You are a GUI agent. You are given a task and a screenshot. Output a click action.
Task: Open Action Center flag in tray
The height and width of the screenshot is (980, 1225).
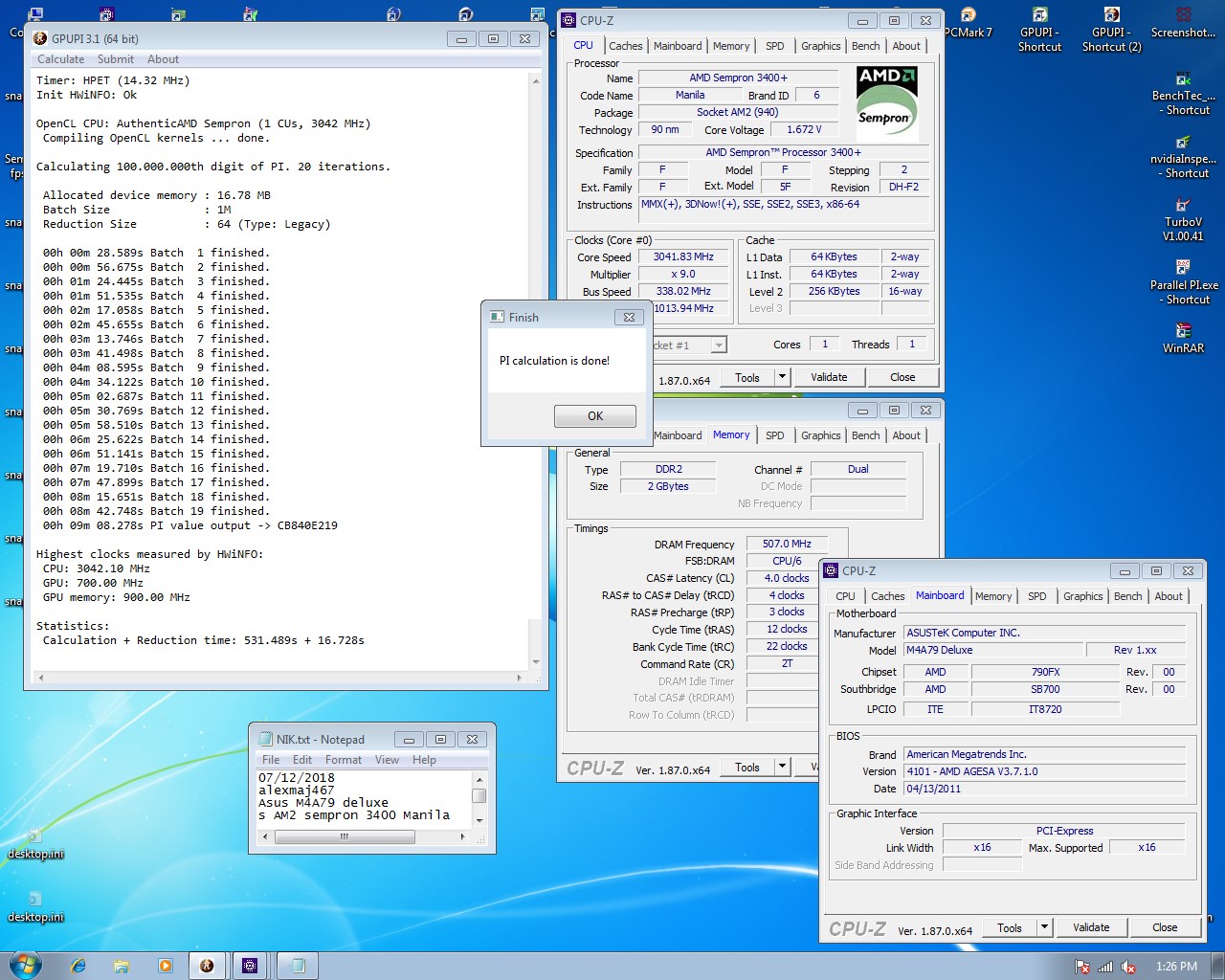[x=1082, y=967]
